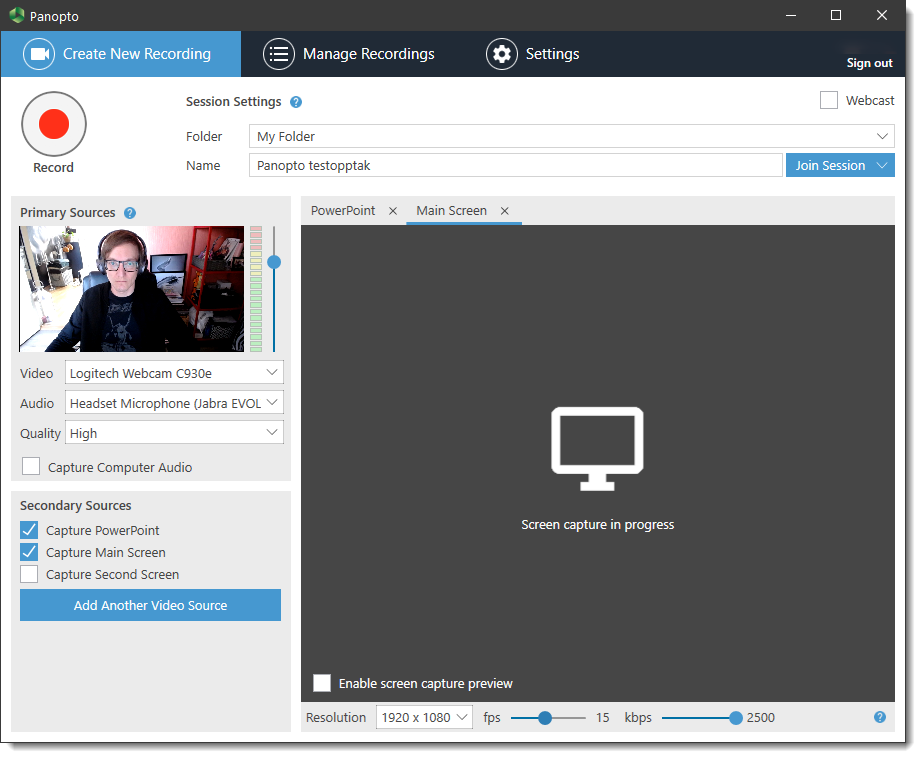Toggle Capture Computer Audio
921x758 pixels.
click(x=31, y=467)
